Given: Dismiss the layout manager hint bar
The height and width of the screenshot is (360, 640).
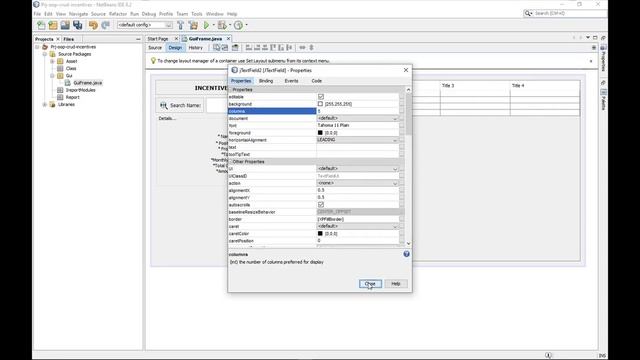Looking at the screenshot, I should click(591, 61).
